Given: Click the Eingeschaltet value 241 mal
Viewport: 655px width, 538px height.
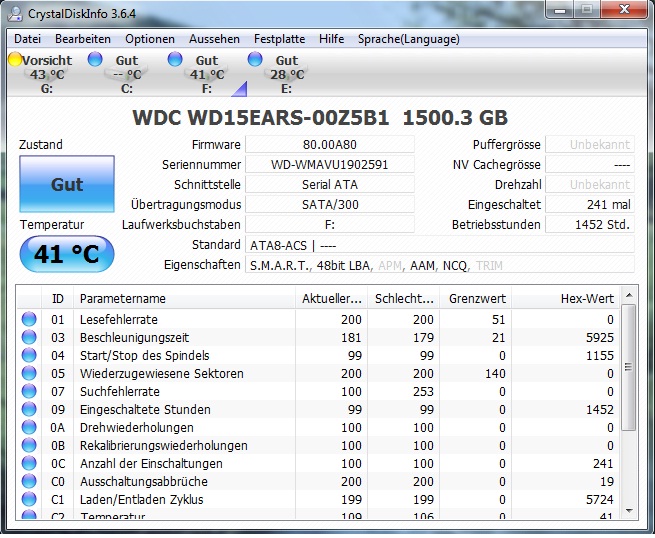Looking at the screenshot, I should tap(590, 204).
